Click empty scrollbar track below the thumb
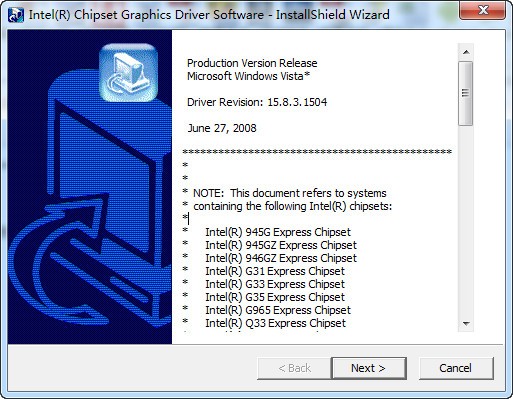Screen dimensions: 513x399 point(466,220)
